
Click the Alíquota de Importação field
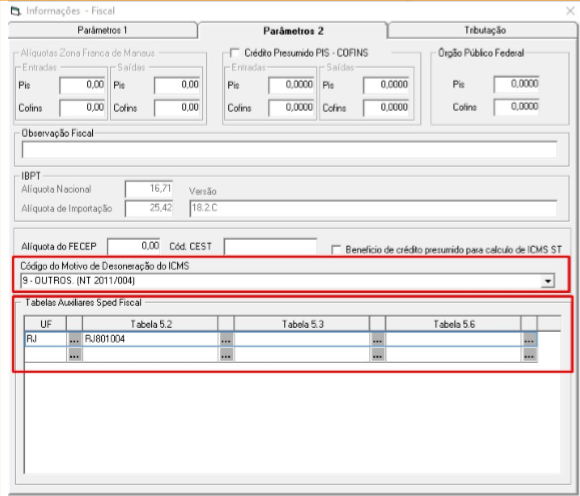click(x=149, y=208)
